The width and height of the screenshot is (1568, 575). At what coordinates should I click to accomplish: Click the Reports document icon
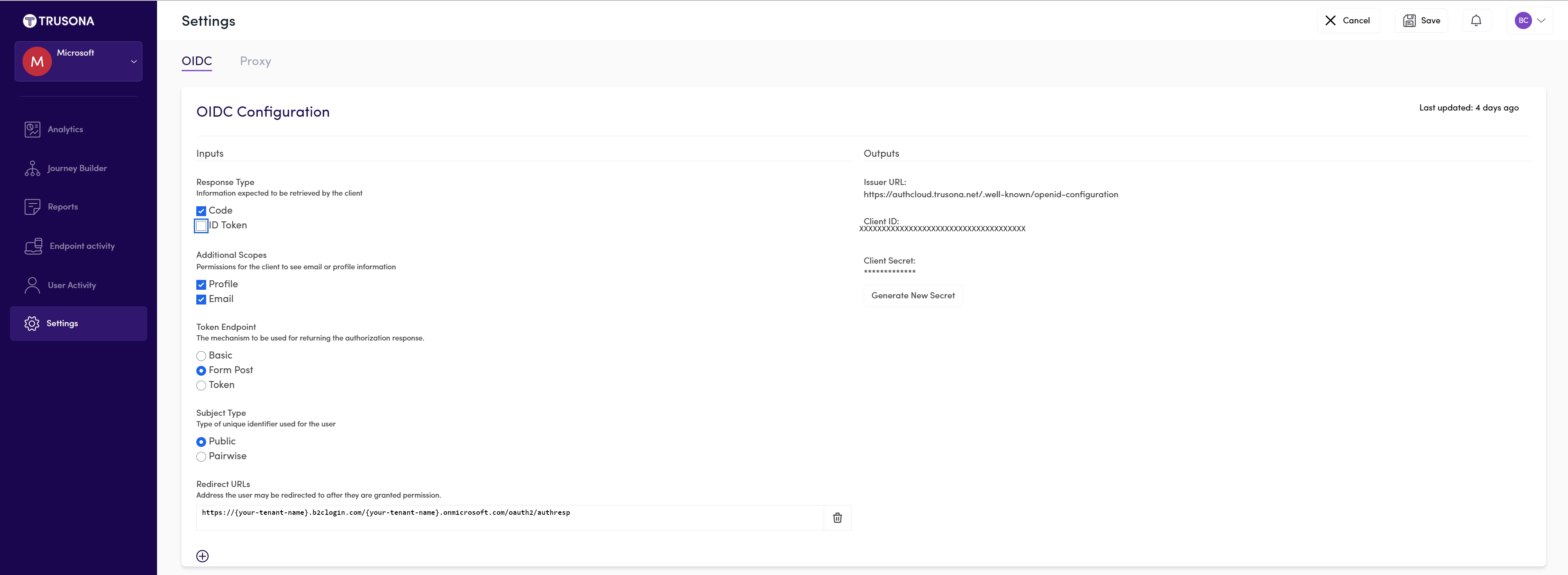pos(32,207)
